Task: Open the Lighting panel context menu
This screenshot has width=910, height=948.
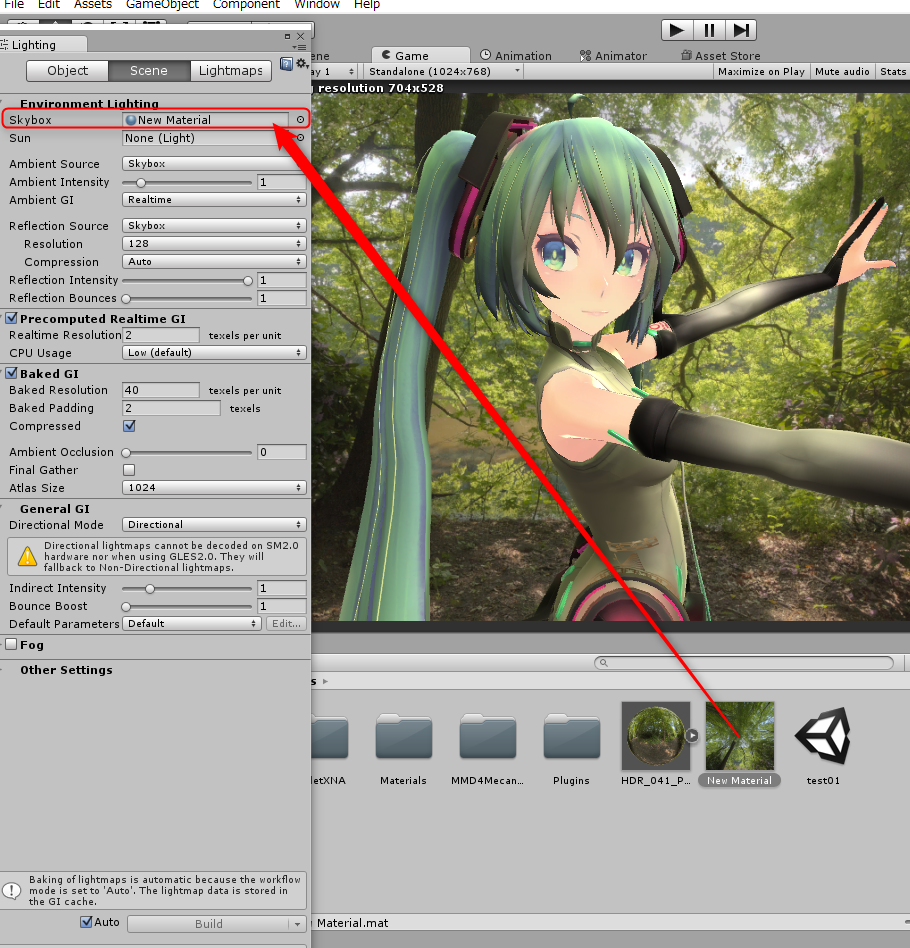Action: point(299,47)
